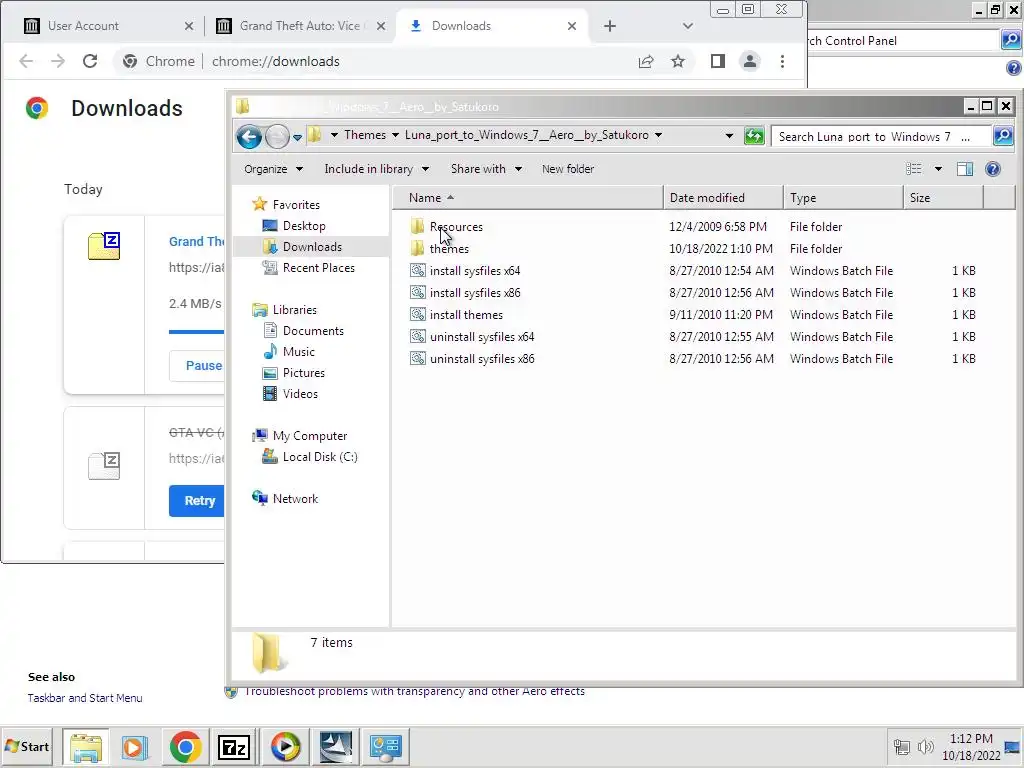Click the Explorer search magnifier button

point(1003,136)
